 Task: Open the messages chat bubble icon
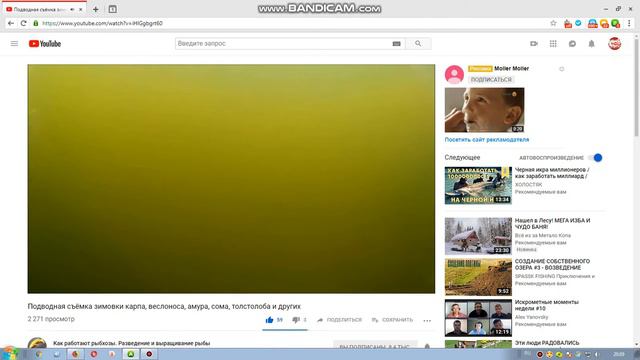coord(572,43)
